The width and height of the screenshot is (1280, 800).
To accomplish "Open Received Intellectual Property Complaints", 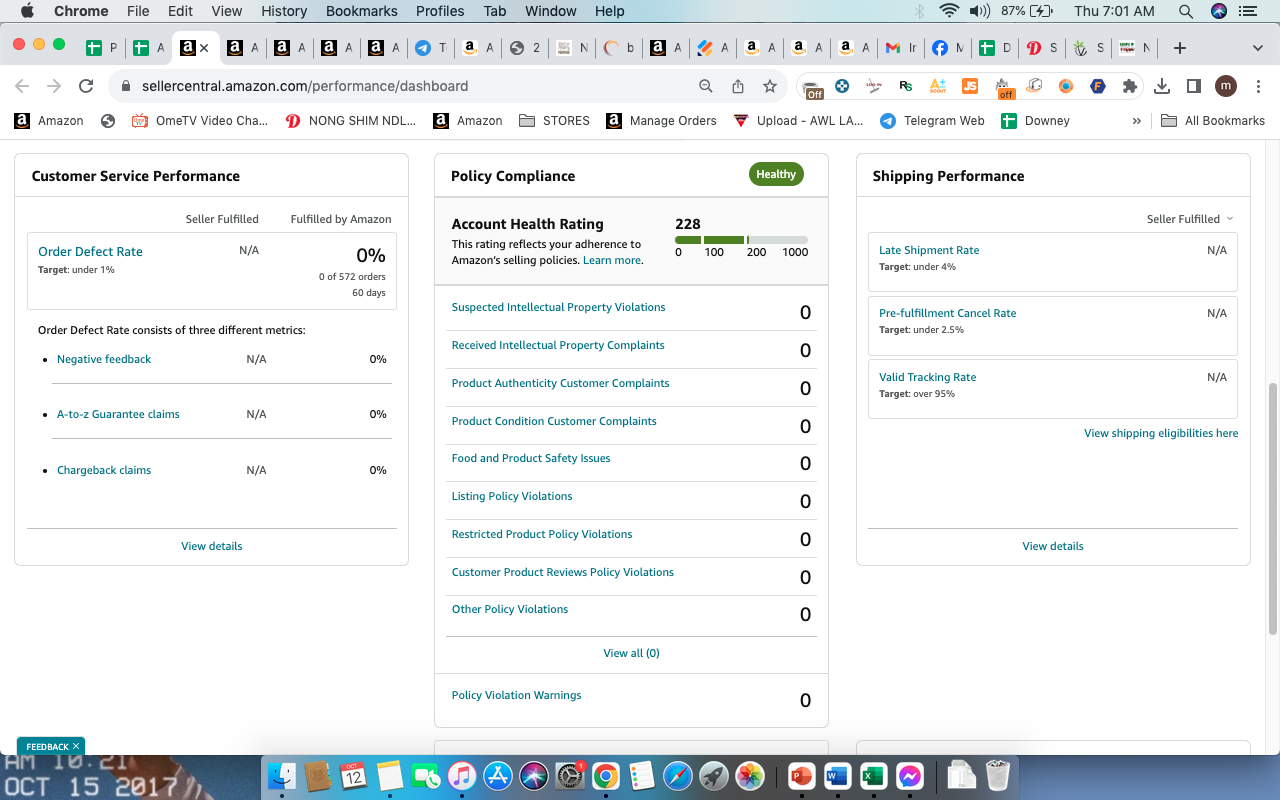I will pyautogui.click(x=558, y=345).
